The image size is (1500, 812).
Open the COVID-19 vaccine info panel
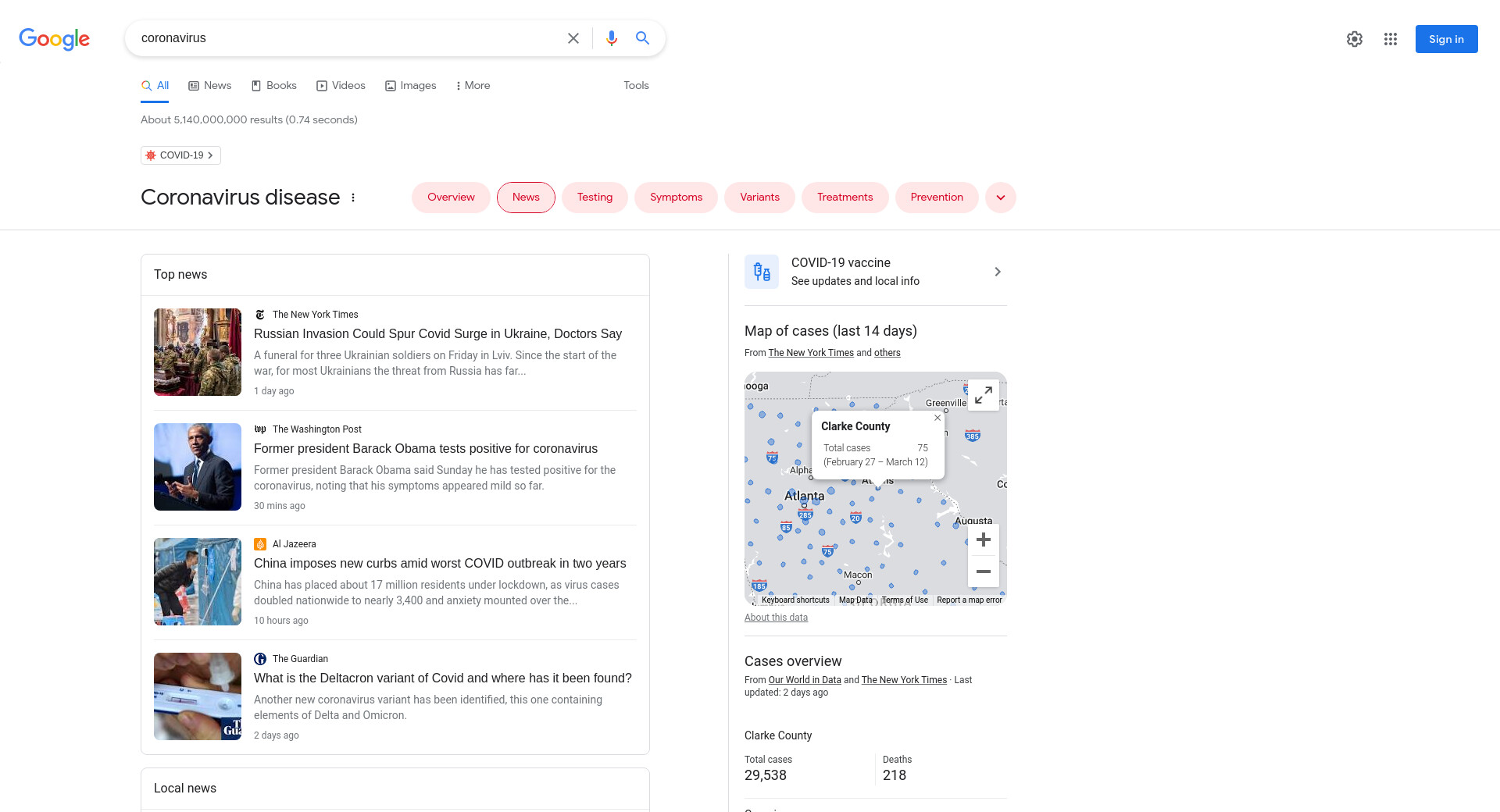coord(875,272)
